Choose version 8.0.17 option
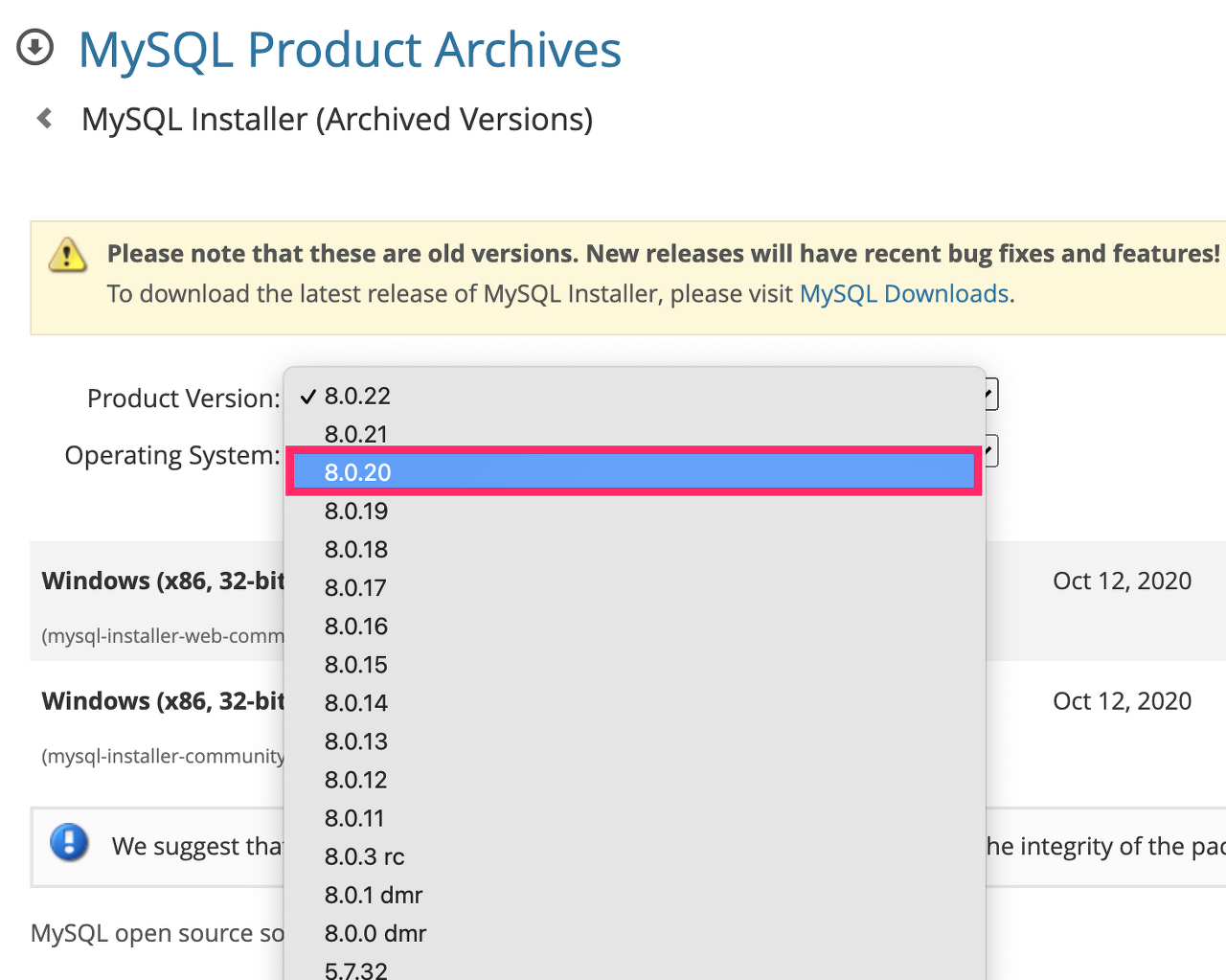The height and width of the screenshot is (980, 1226). [x=355, y=587]
